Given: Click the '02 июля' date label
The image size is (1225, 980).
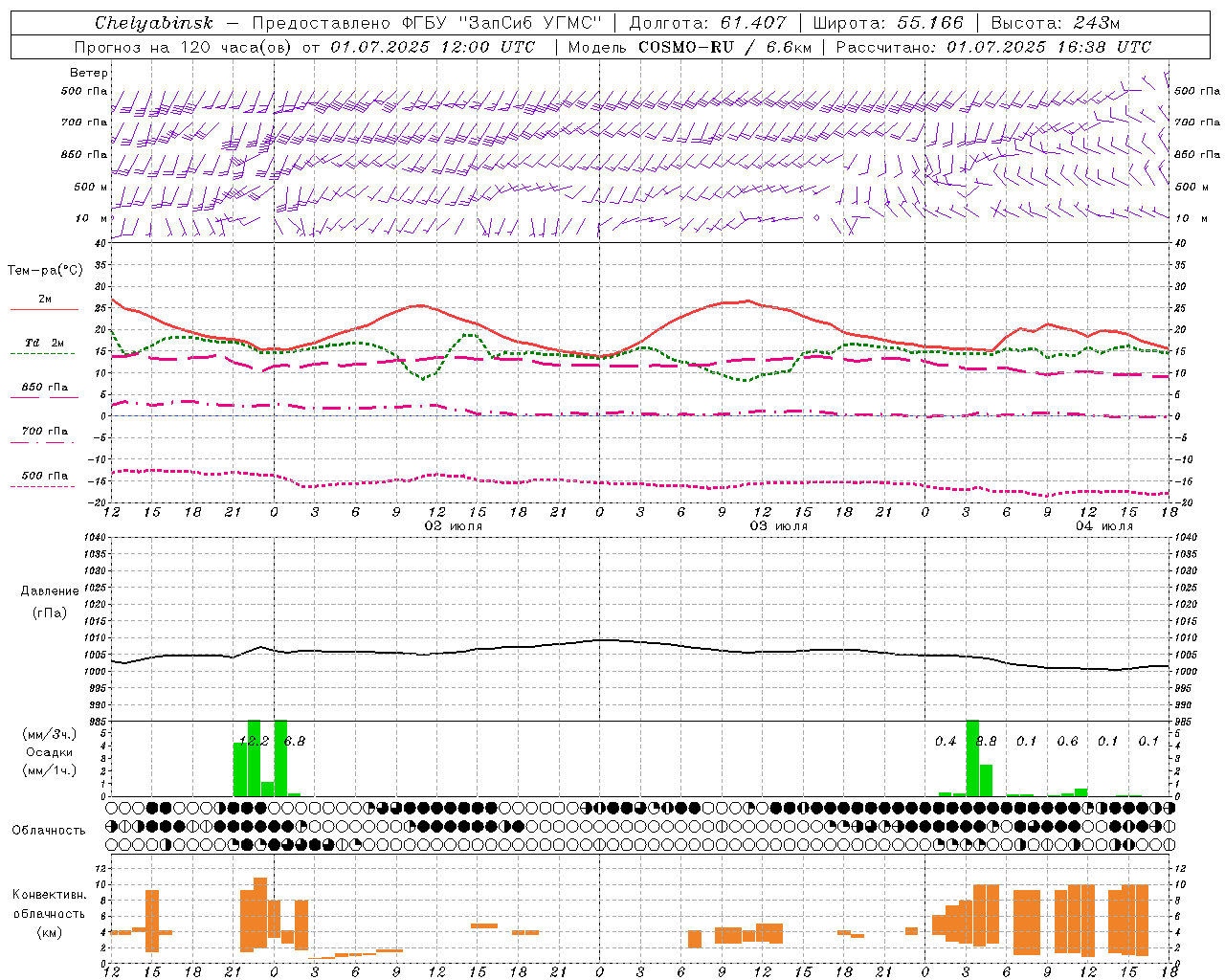Looking at the screenshot, I should [454, 526].
